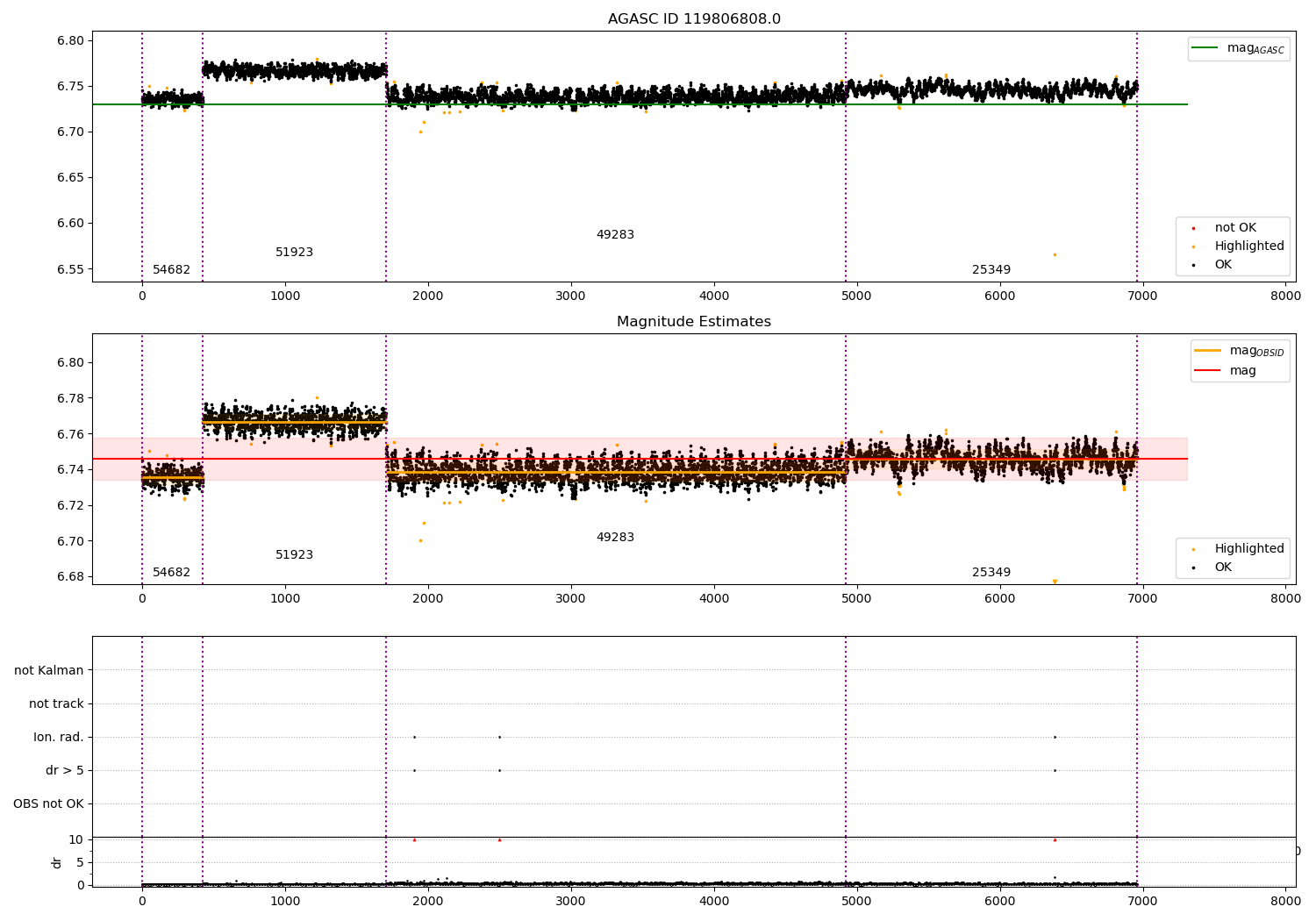Click the orange line sample beside mag OBSID
Screen dimensions: 1316x921
point(1208,351)
